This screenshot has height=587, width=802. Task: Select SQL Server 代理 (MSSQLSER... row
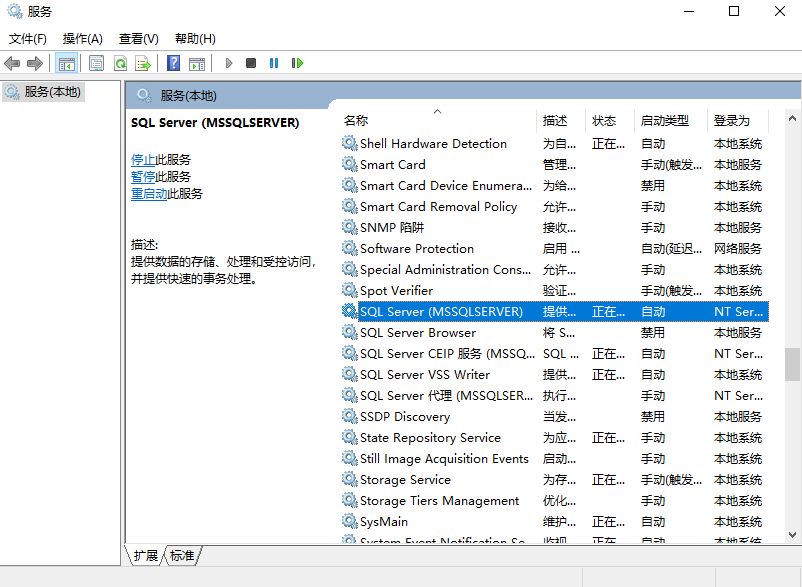pos(555,395)
